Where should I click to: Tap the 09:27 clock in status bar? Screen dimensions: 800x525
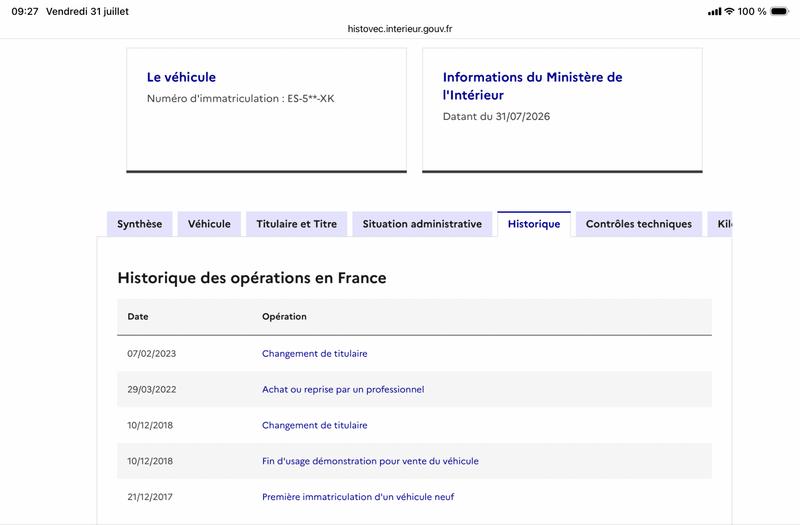tap(25, 11)
